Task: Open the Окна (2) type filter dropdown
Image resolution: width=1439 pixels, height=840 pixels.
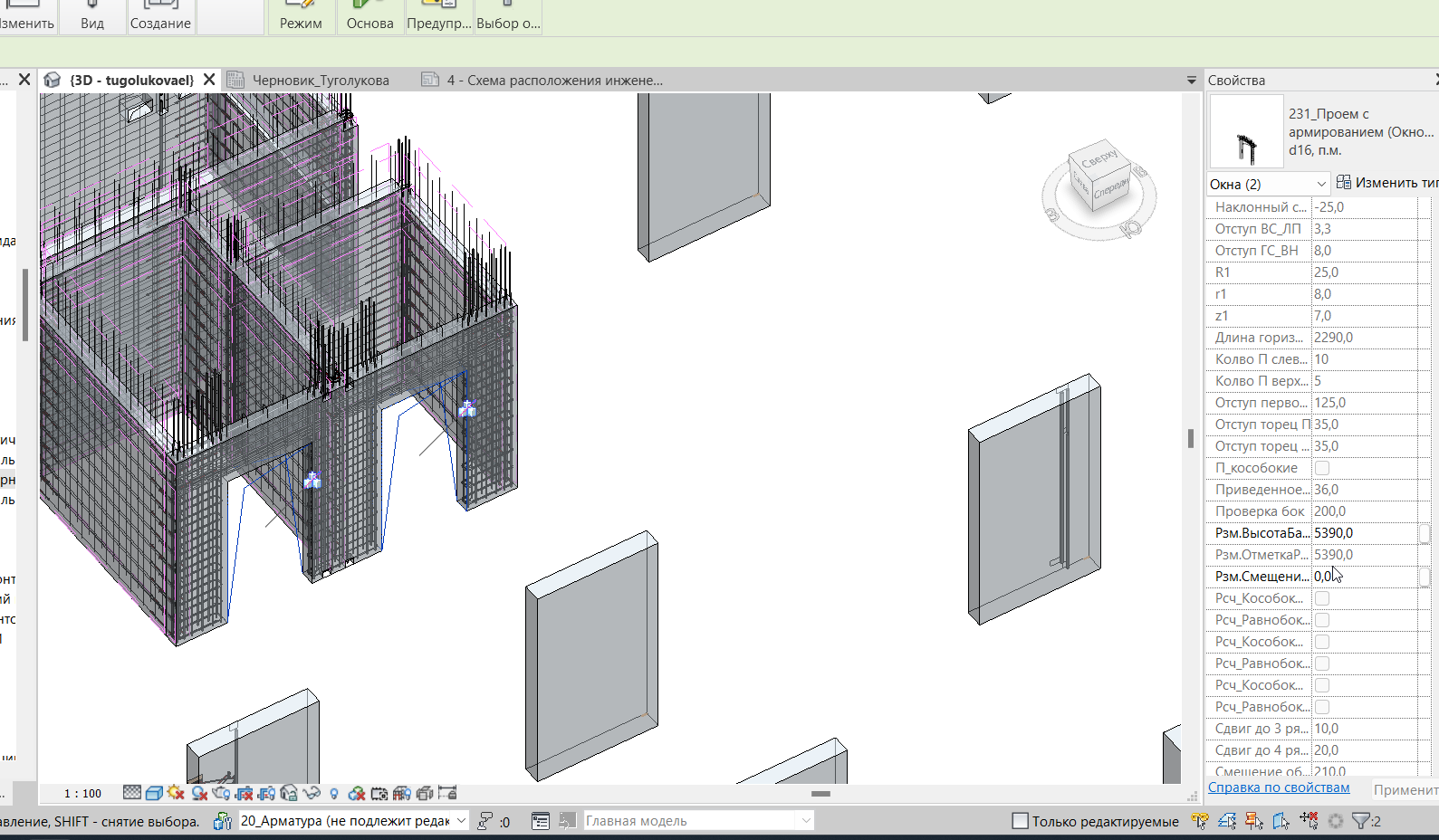Action: click(x=1268, y=184)
